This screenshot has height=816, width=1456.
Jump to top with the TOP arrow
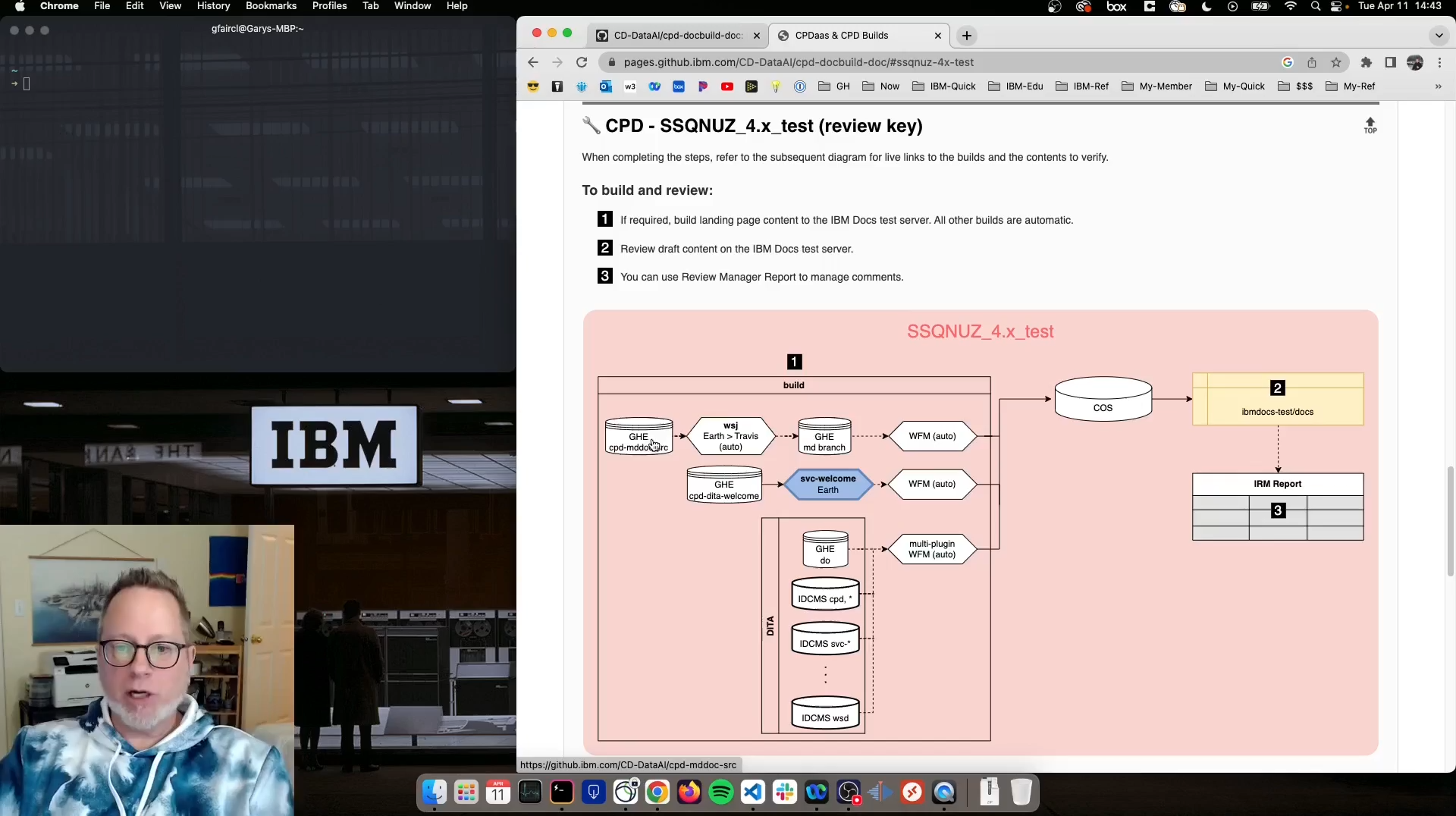[x=1370, y=125]
